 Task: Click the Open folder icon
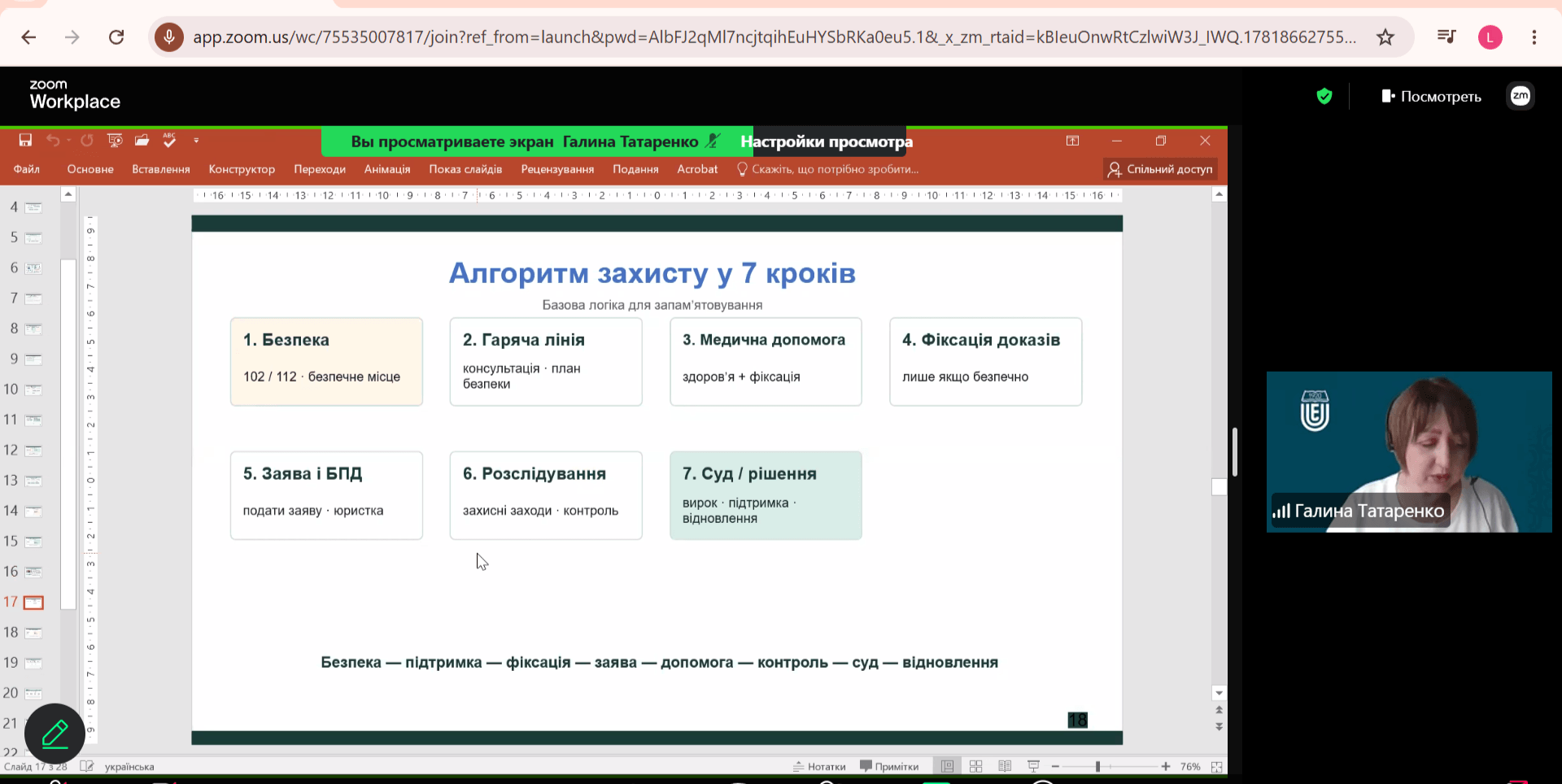142,141
